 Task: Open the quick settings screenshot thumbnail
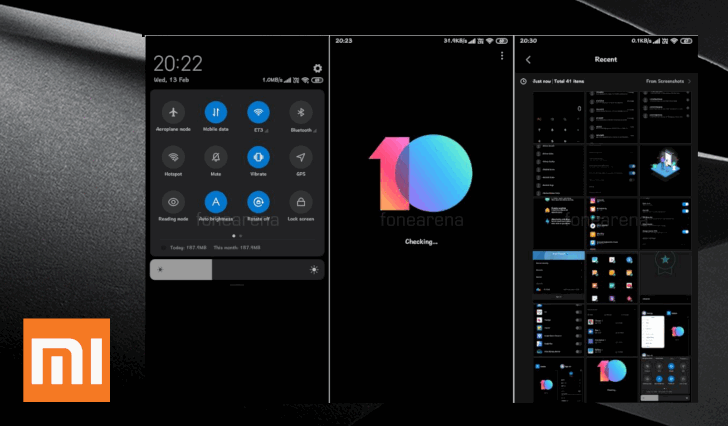coord(665,380)
